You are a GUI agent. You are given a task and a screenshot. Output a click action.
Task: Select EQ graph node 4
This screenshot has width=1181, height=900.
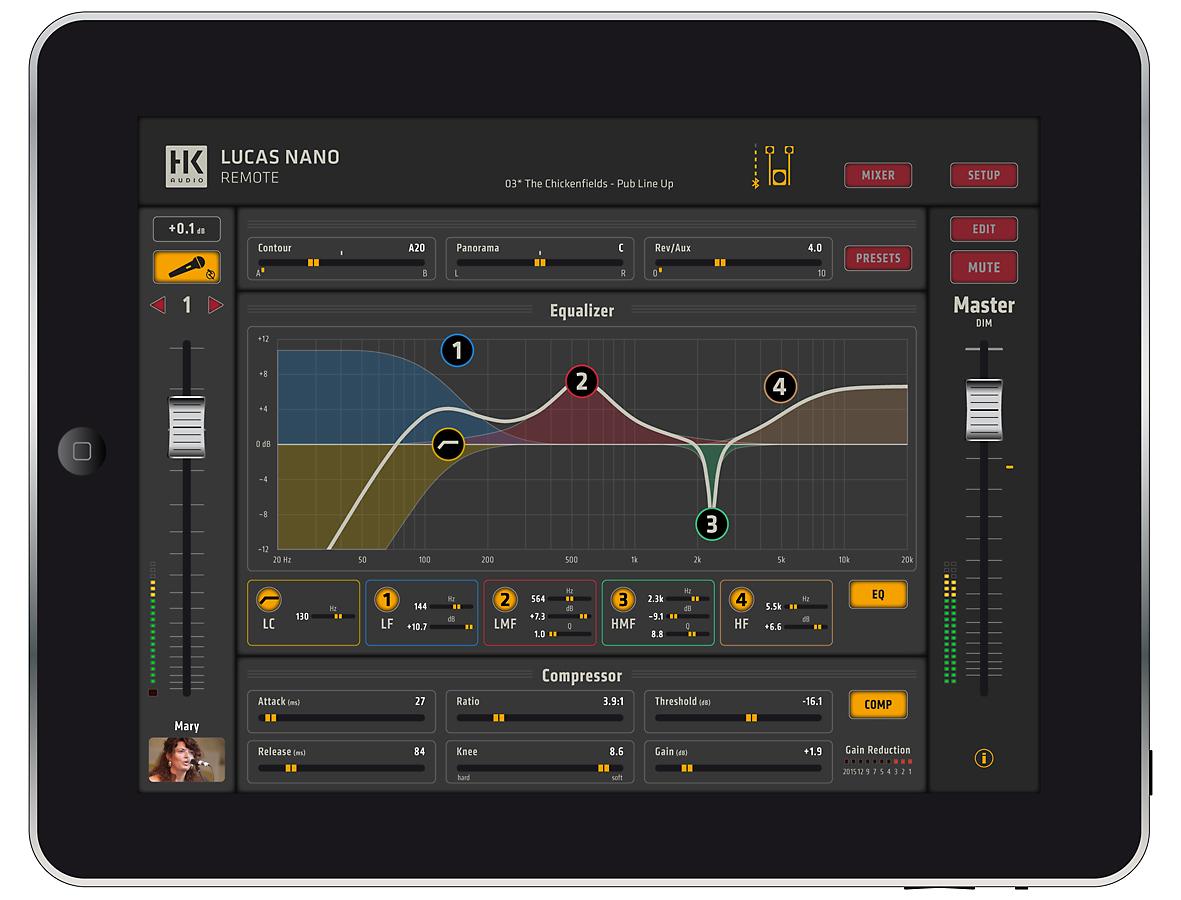click(x=780, y=387)
